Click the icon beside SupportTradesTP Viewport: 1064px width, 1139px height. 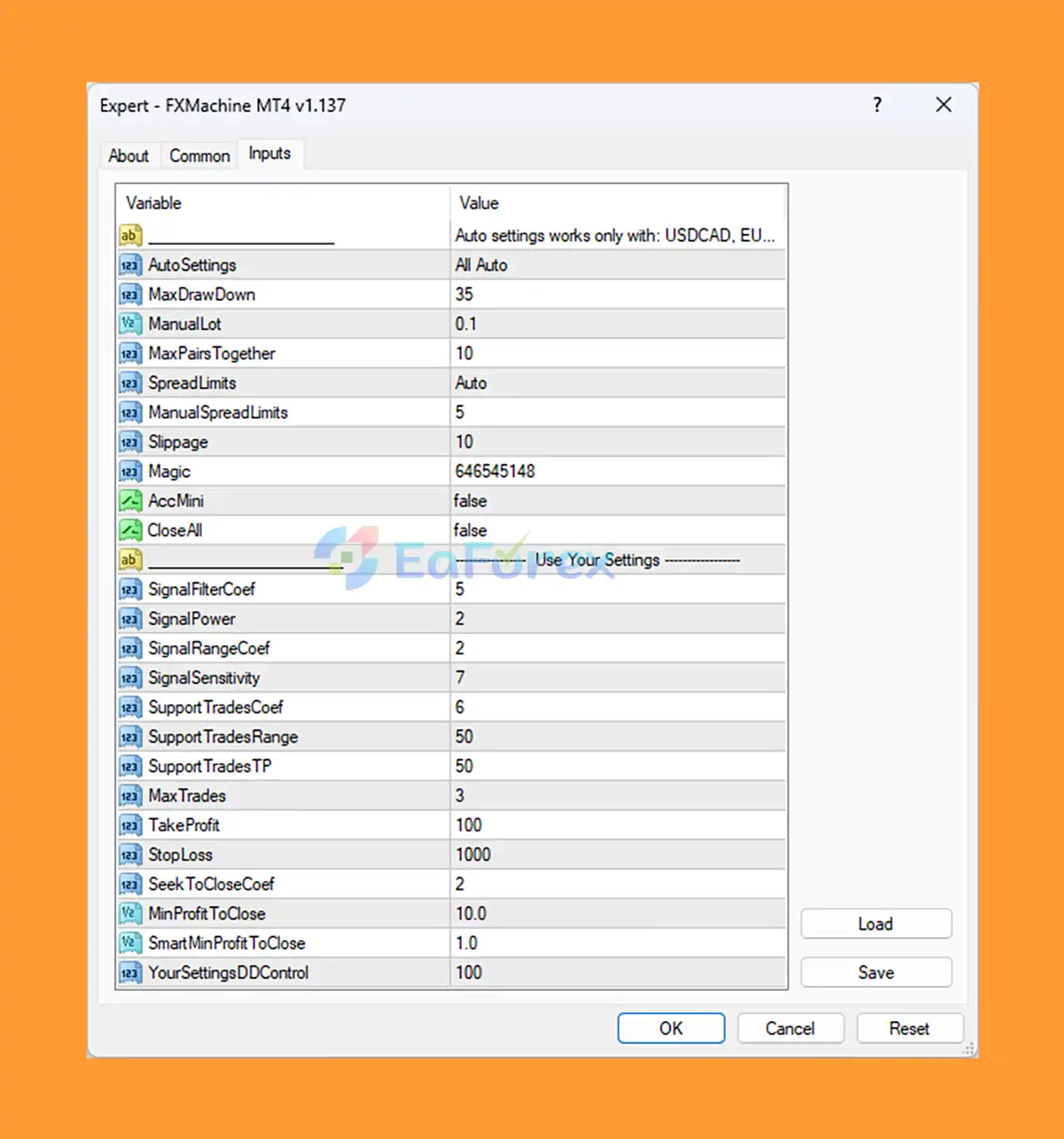131,767
